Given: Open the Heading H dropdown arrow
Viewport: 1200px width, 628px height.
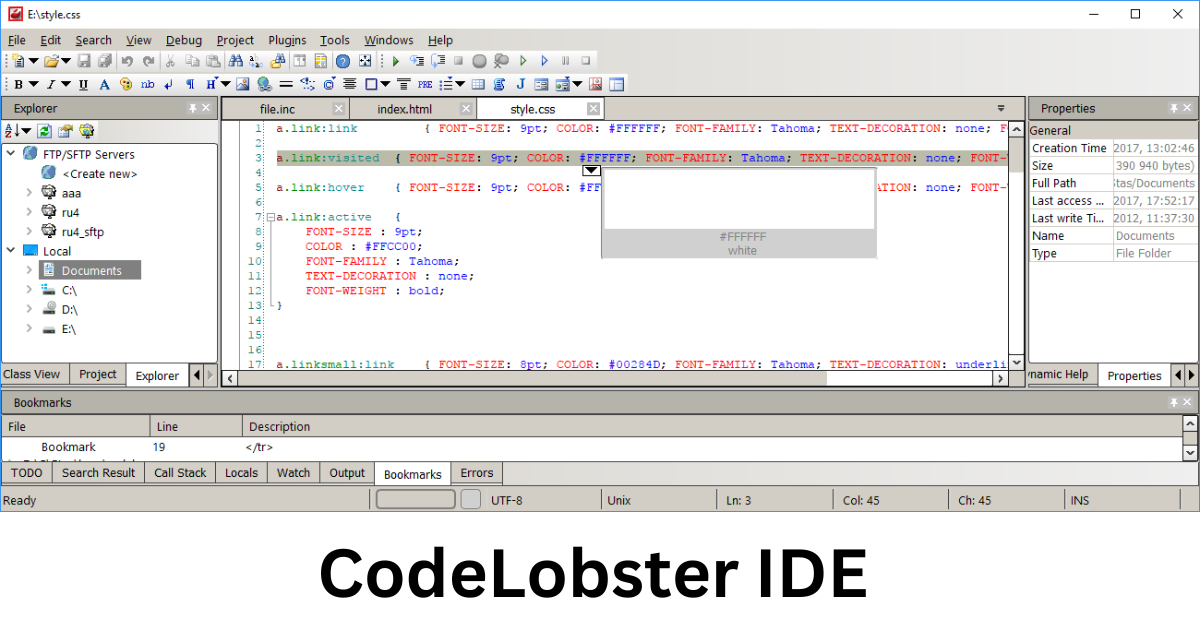Looking at the screenshot, I should tap(225, 84).
